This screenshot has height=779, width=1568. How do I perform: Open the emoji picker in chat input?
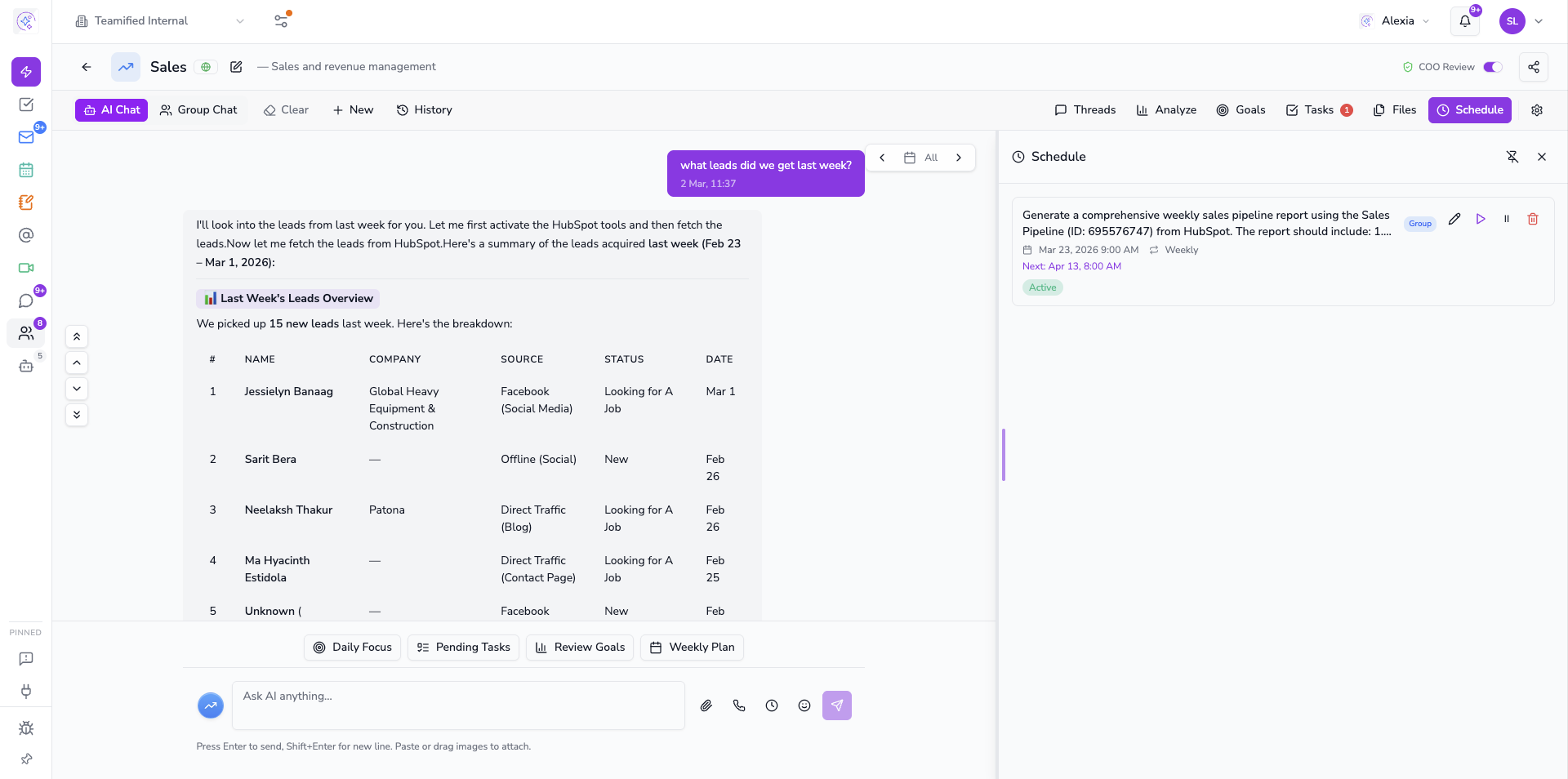coord(804,706)
